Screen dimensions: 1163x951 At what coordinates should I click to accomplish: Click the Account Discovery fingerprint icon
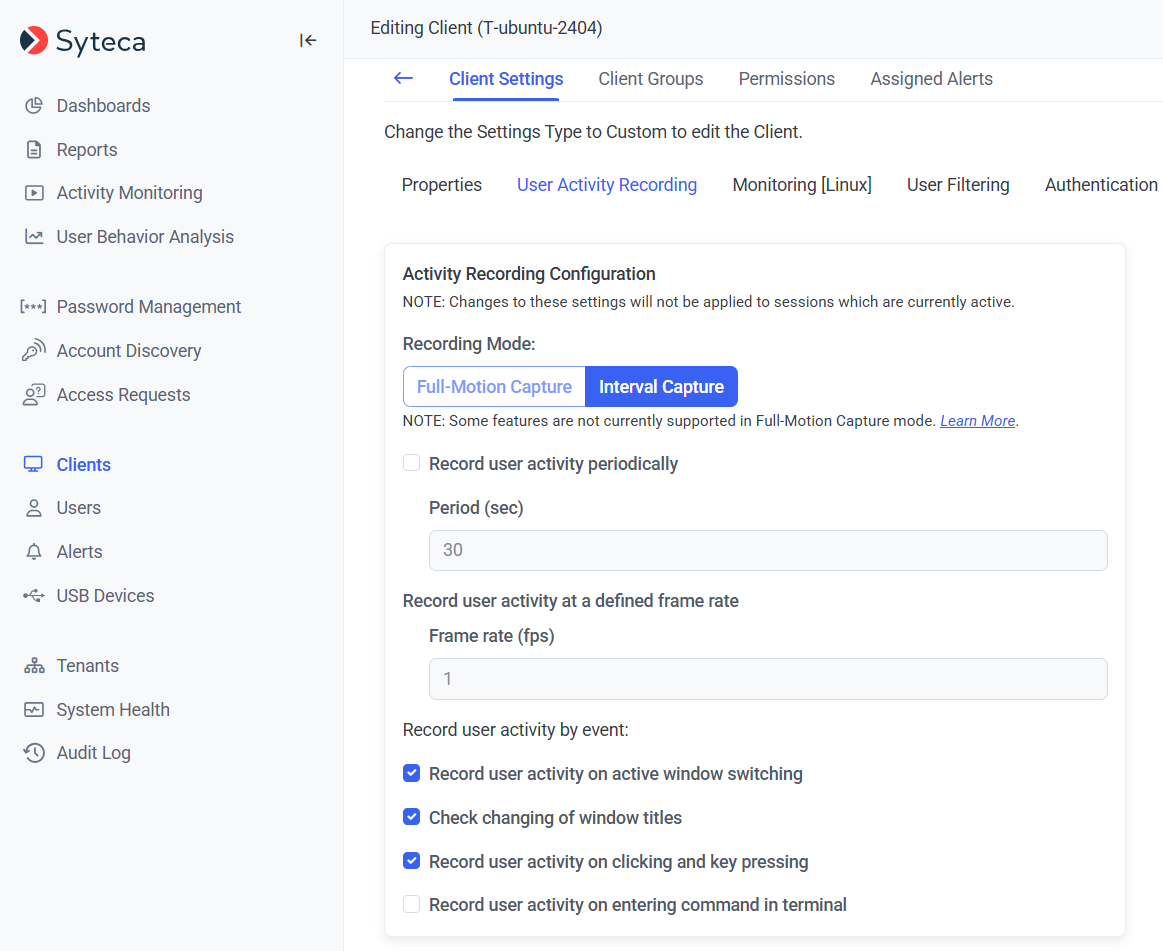coord(34,351)
